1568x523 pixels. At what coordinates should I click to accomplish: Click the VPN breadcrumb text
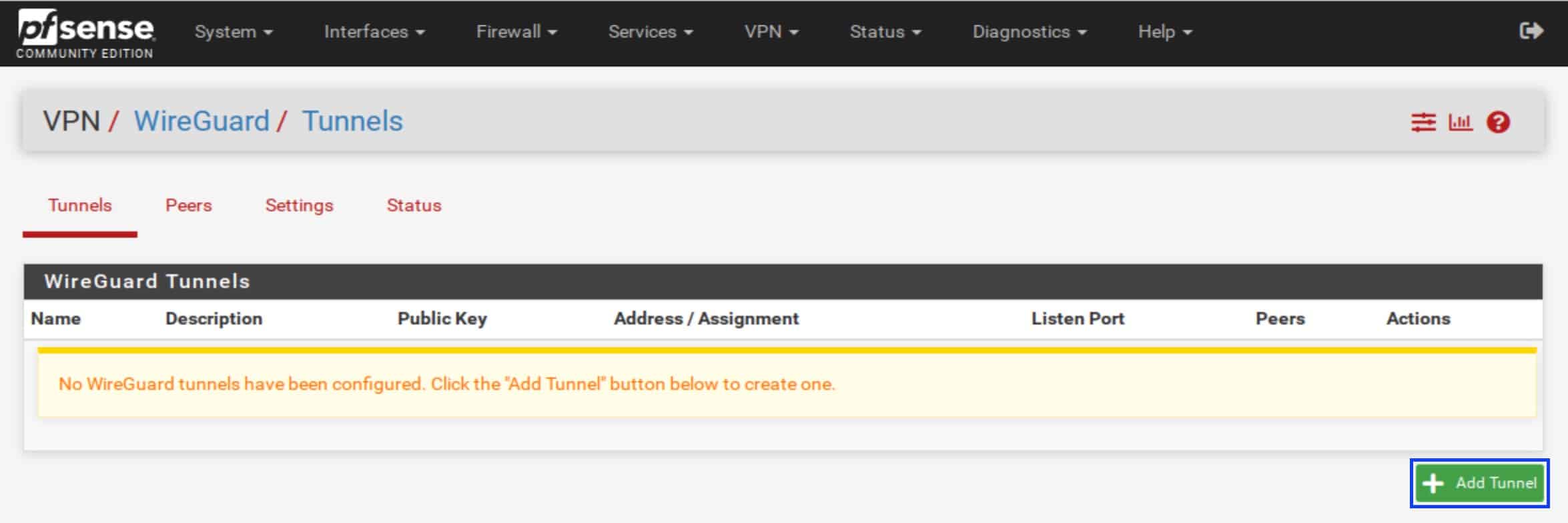coord(71,121)
